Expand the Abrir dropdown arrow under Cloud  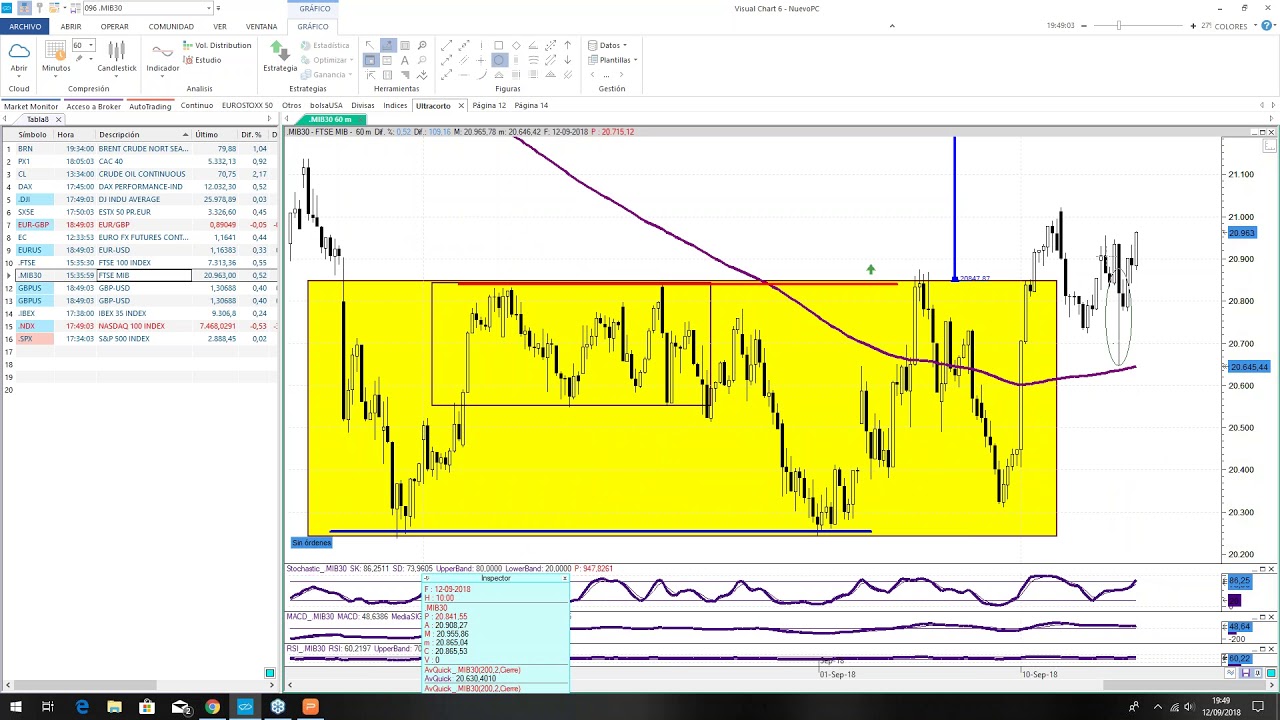coord(19,78)
